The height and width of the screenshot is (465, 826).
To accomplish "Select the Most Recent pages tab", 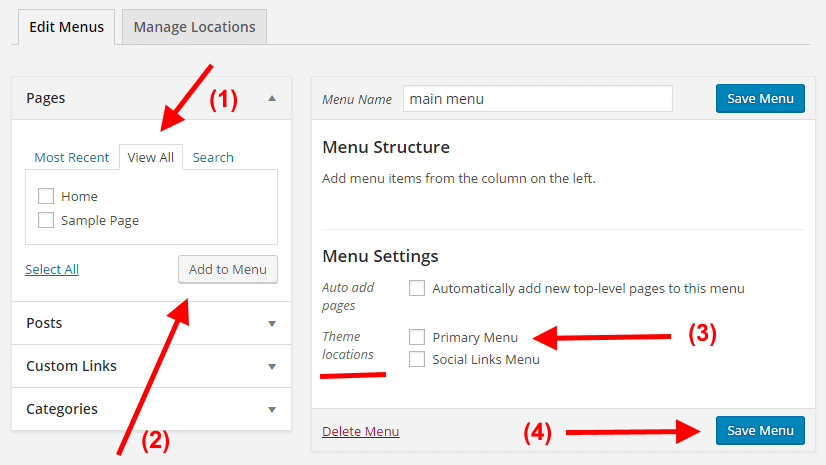I will coord(72,157).
